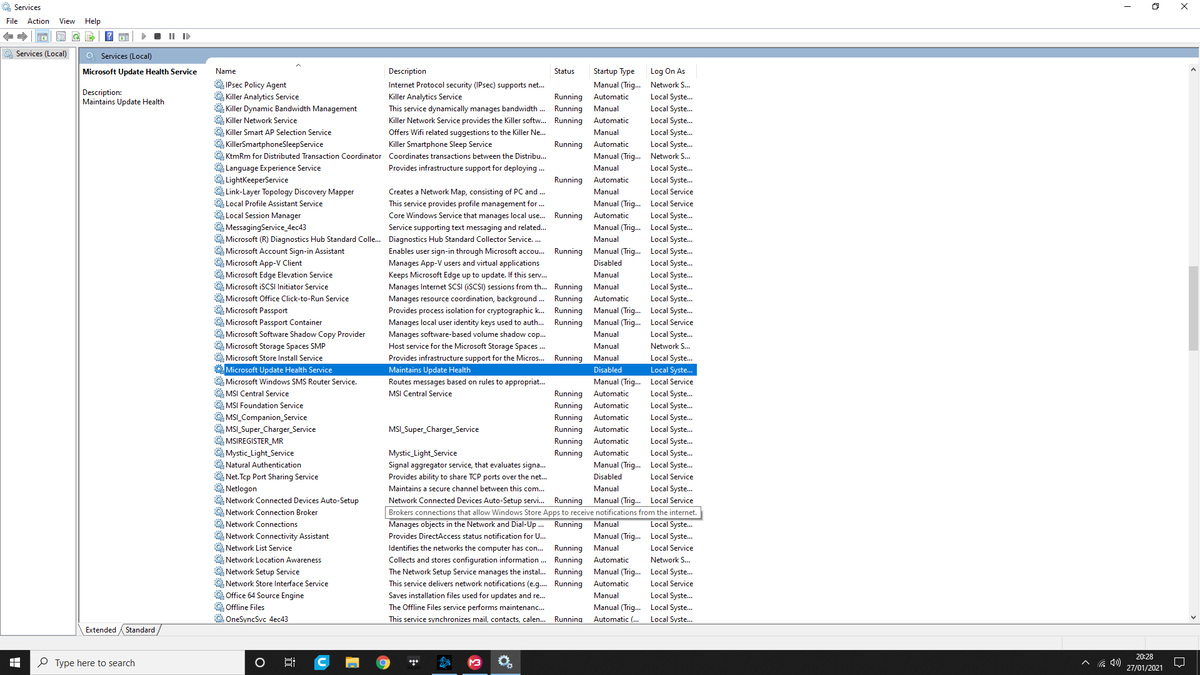This screenshot has width=1200, height=675.
Task: Open Help using the blue question-mark icon
Action: pos(109,37)
